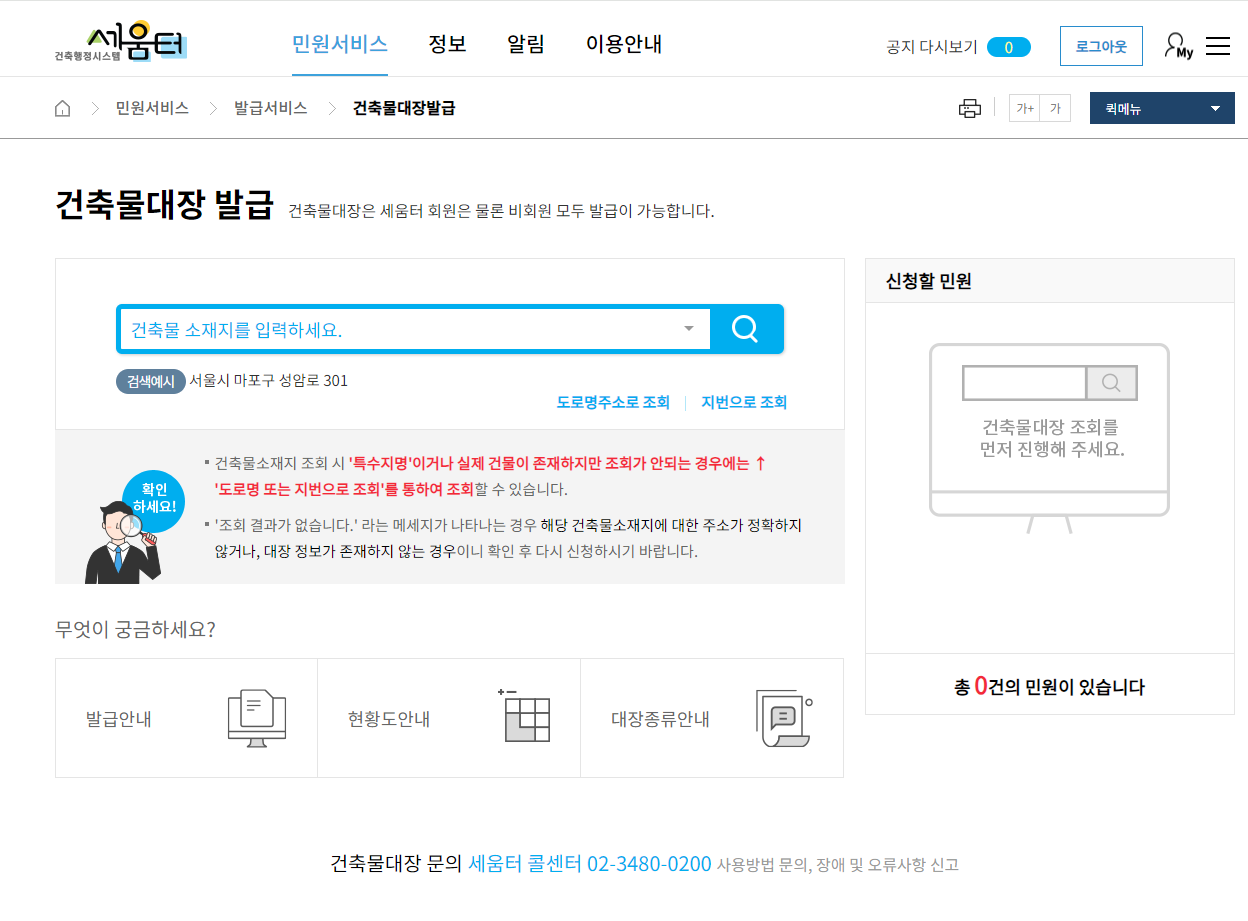Click the notice count badge 0
Image resolution: width=1248 pixels, height=921 pixels.
pyautogui.click(x=1008, y=47)
